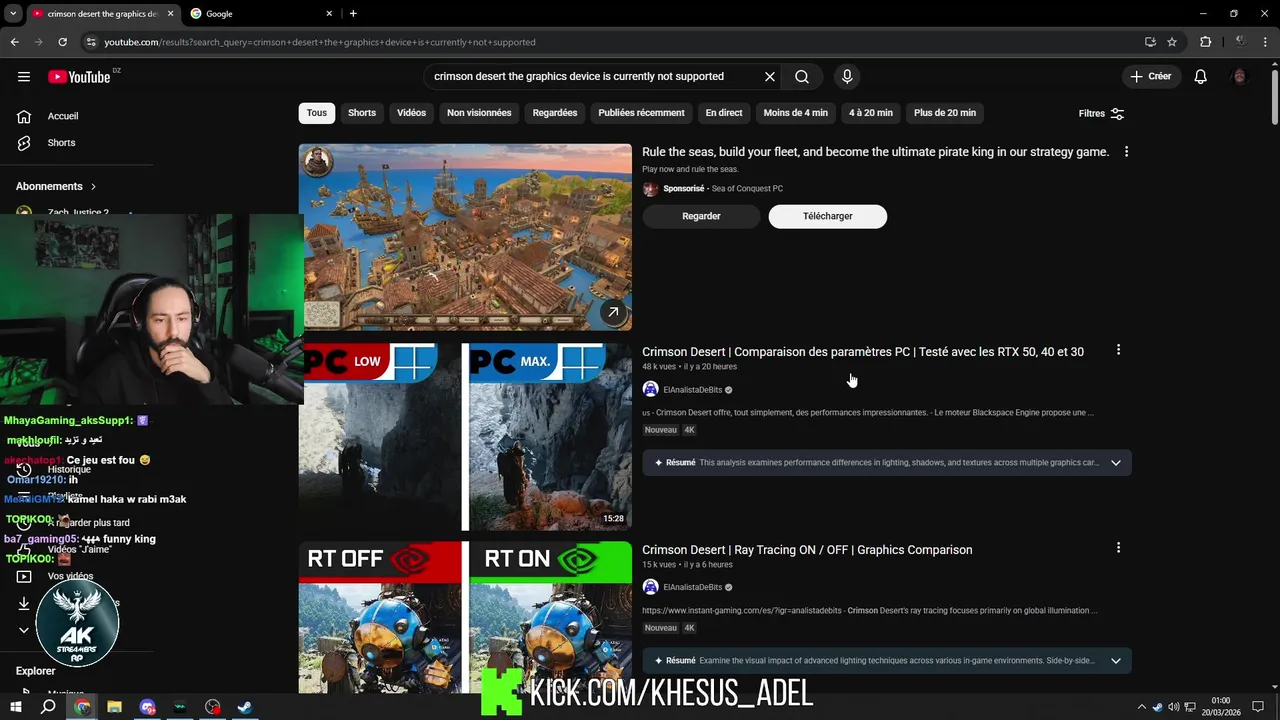Install the app via the address bar icon
This screenshot has height=720, width=1280.
[1150, 42]
